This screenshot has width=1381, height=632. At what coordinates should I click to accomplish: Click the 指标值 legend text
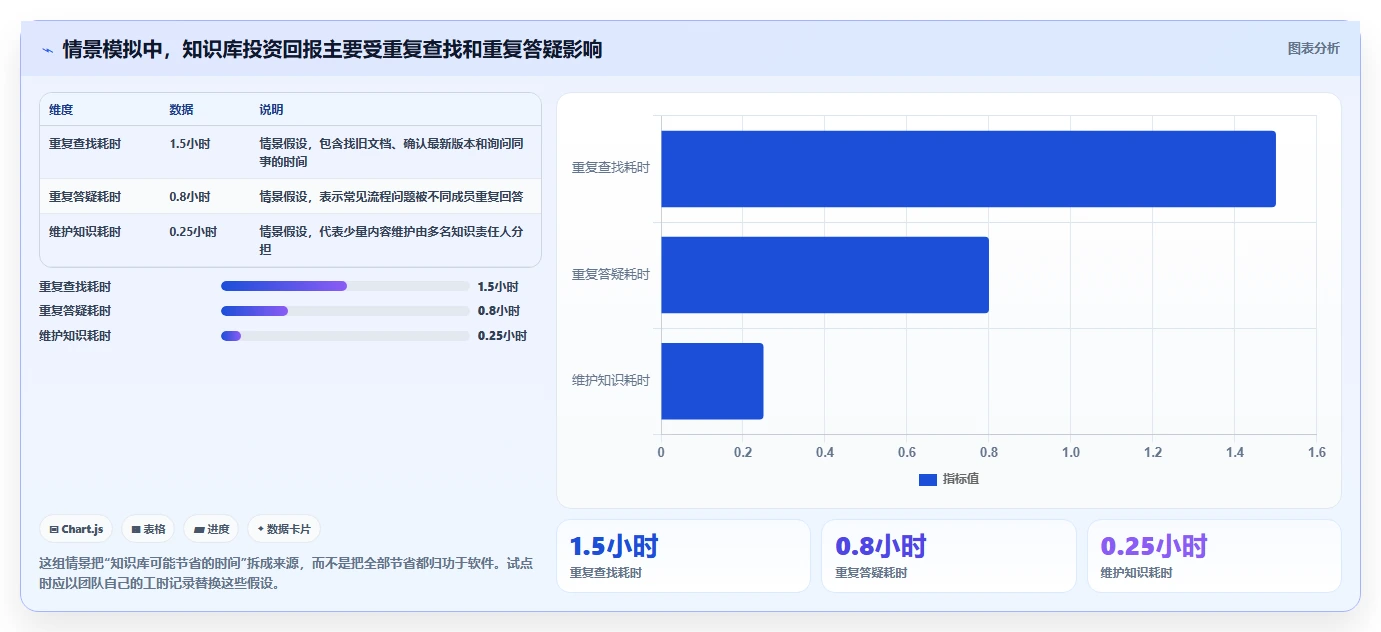tap(960, 479)
